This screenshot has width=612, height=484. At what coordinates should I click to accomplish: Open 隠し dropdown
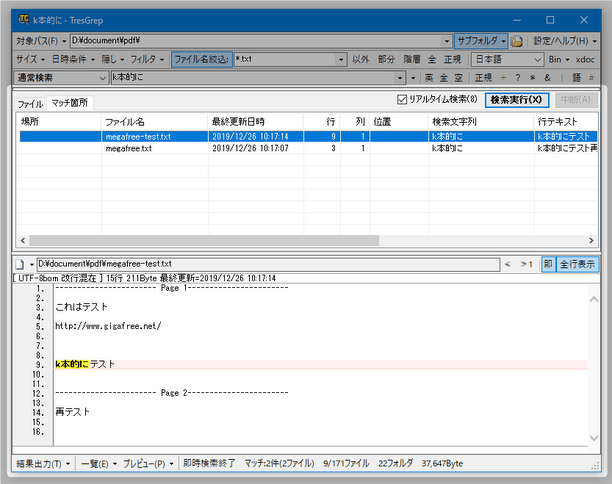[x=113, y=59]
